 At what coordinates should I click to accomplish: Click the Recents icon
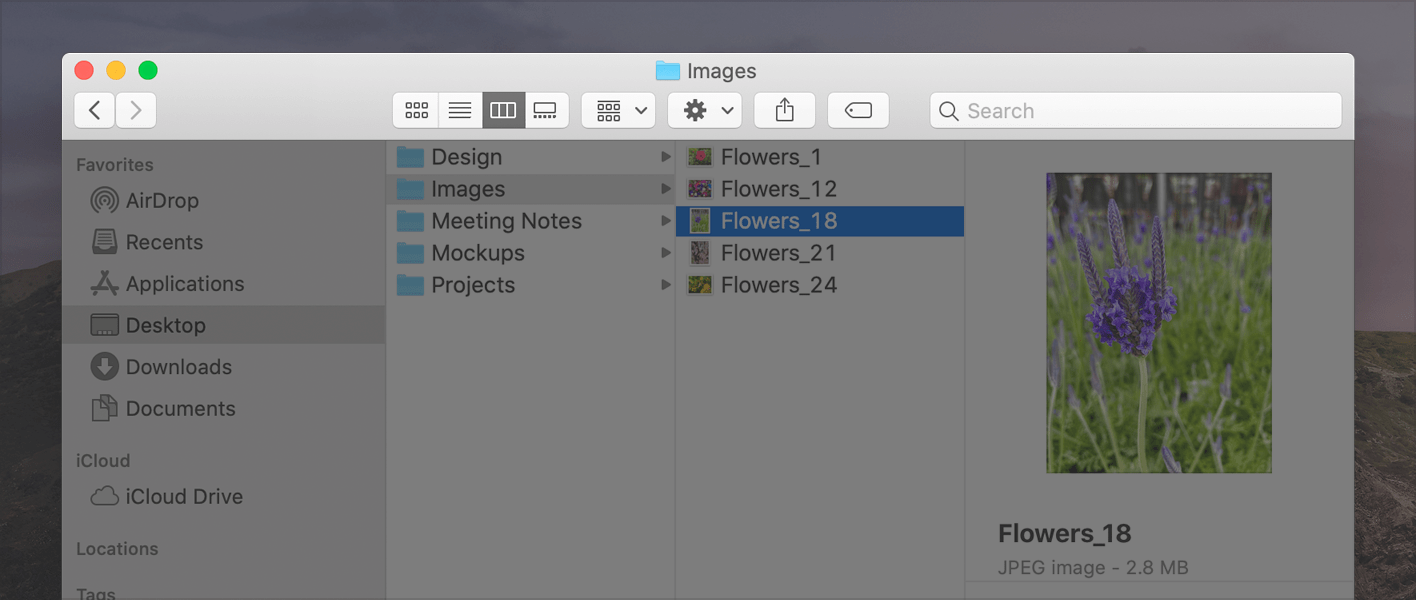[x=104, y=242]
